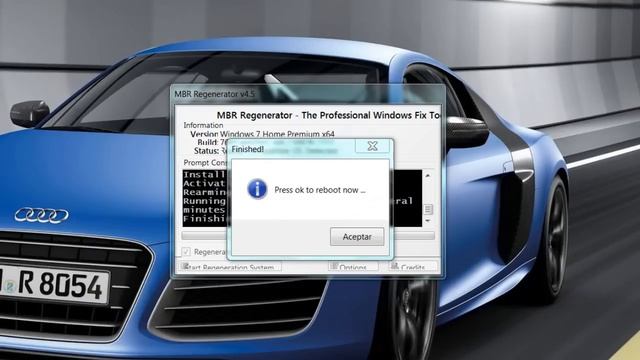The height and width of the screenshot is (360, 640).
Task: Click the 'Press ok to reboot now ...' message
Action: [x=320, y=190]
